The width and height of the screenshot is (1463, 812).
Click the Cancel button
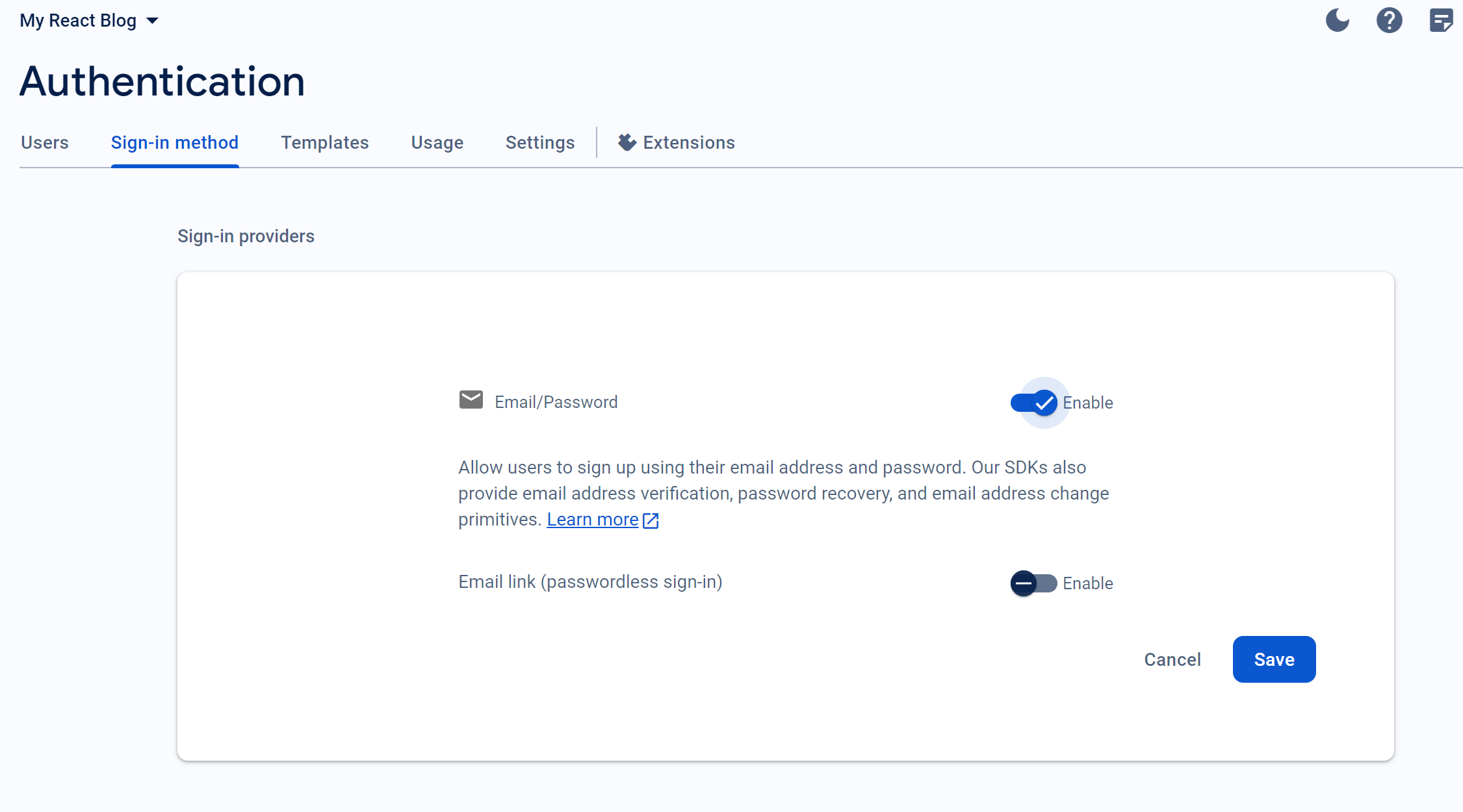coord(1172,659)
